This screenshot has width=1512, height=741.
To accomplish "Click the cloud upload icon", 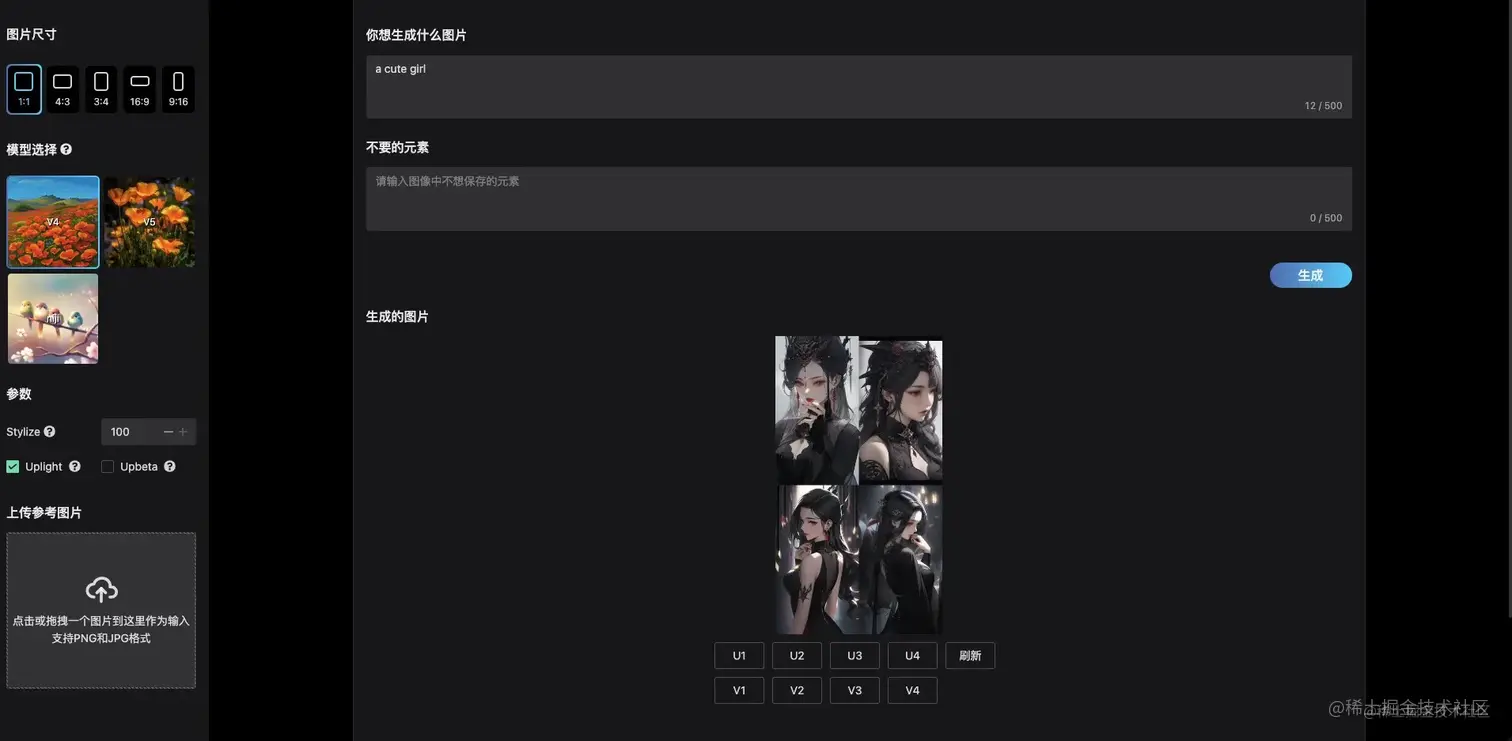I will 101,589.
